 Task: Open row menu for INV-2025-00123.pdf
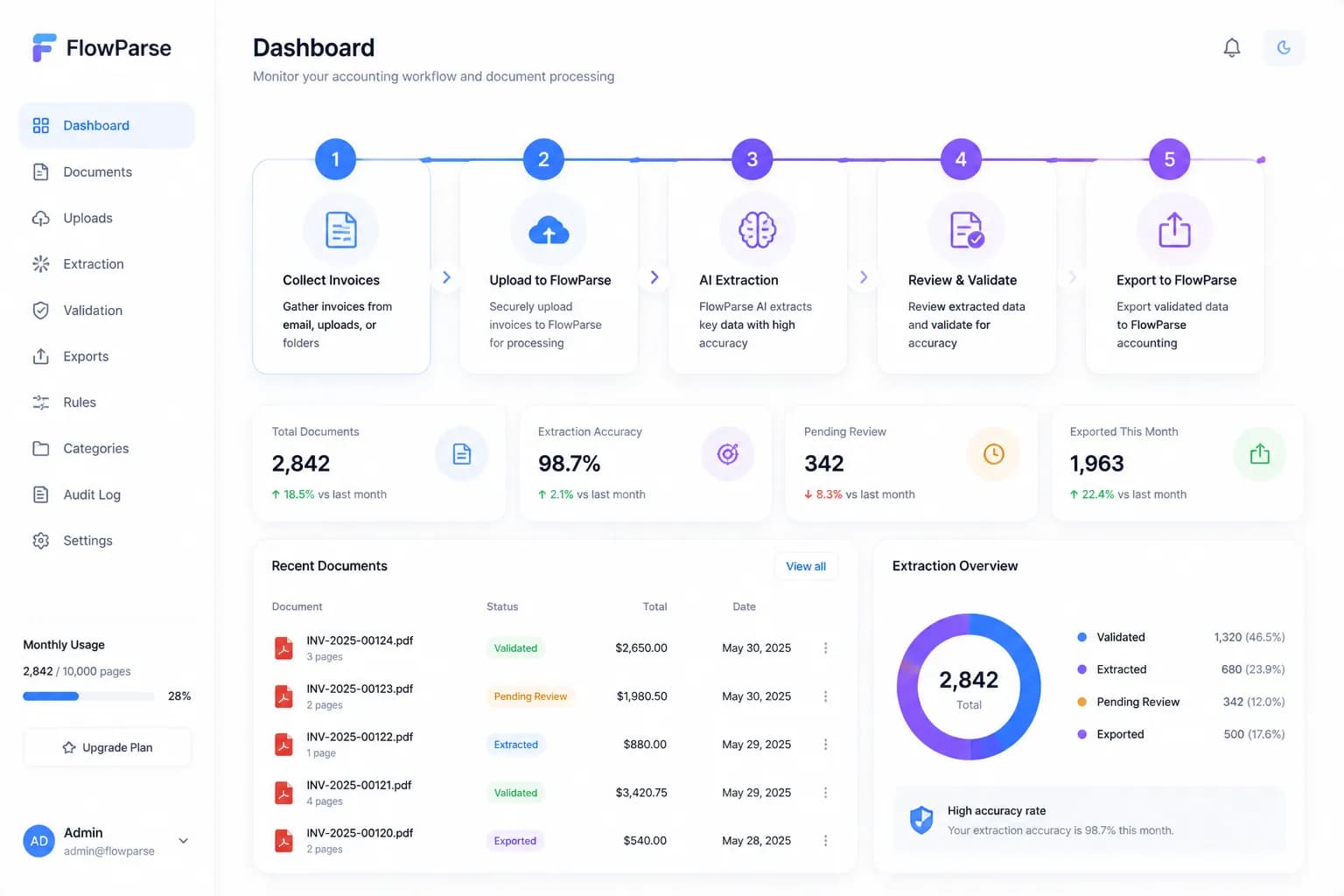(825, 696)
